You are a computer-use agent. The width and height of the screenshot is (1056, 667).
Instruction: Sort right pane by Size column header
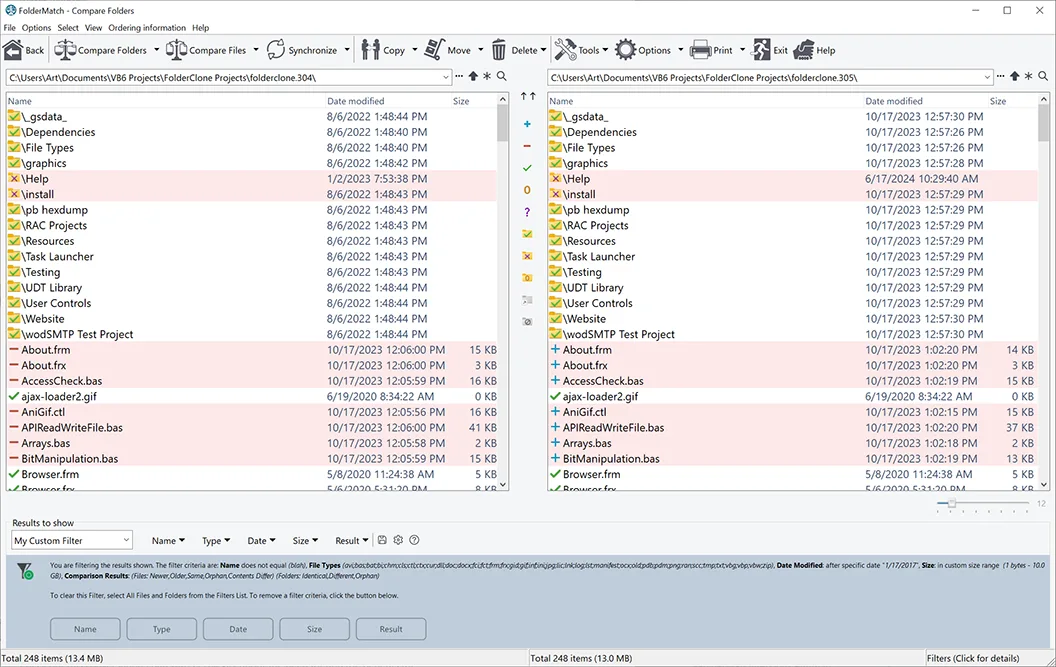(998, 101)
